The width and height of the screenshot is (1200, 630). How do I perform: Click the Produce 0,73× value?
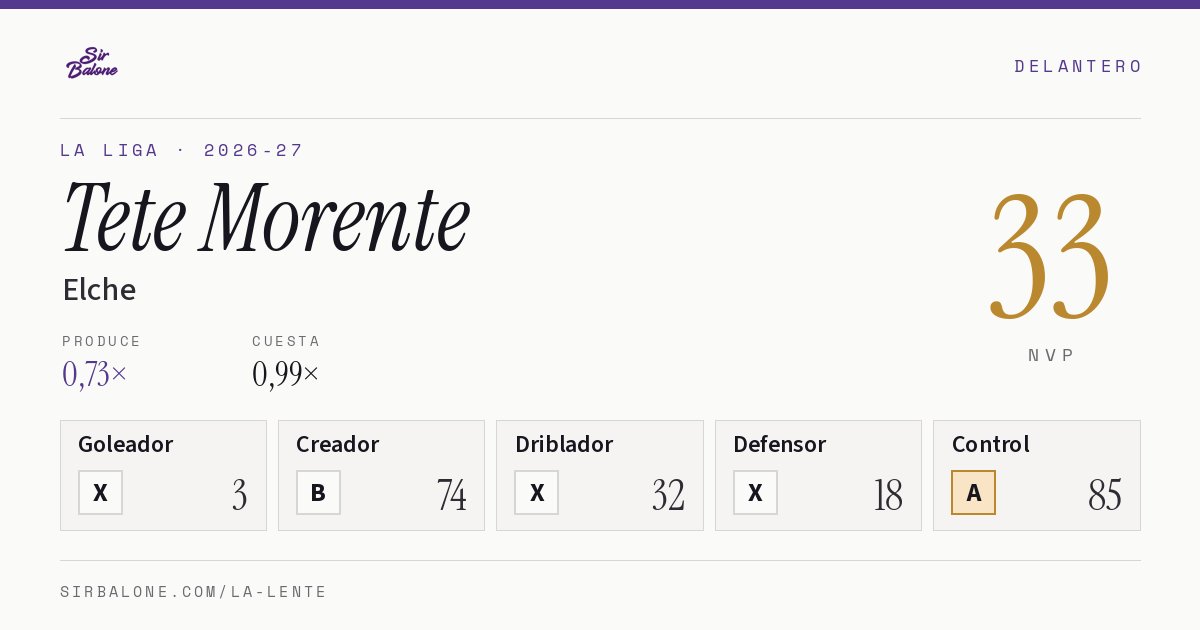click(x=95, y=374)
